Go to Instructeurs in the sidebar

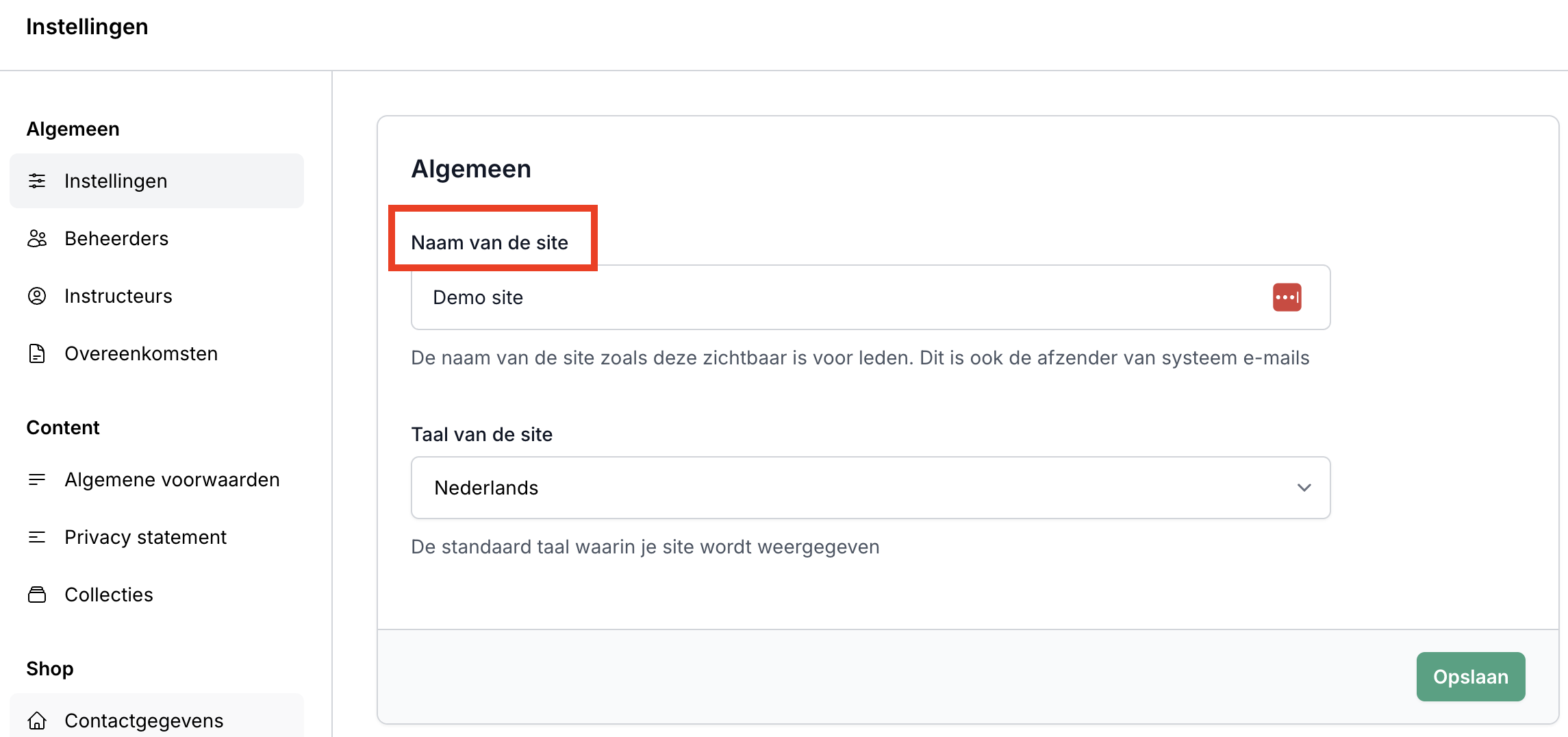[118, 296]
